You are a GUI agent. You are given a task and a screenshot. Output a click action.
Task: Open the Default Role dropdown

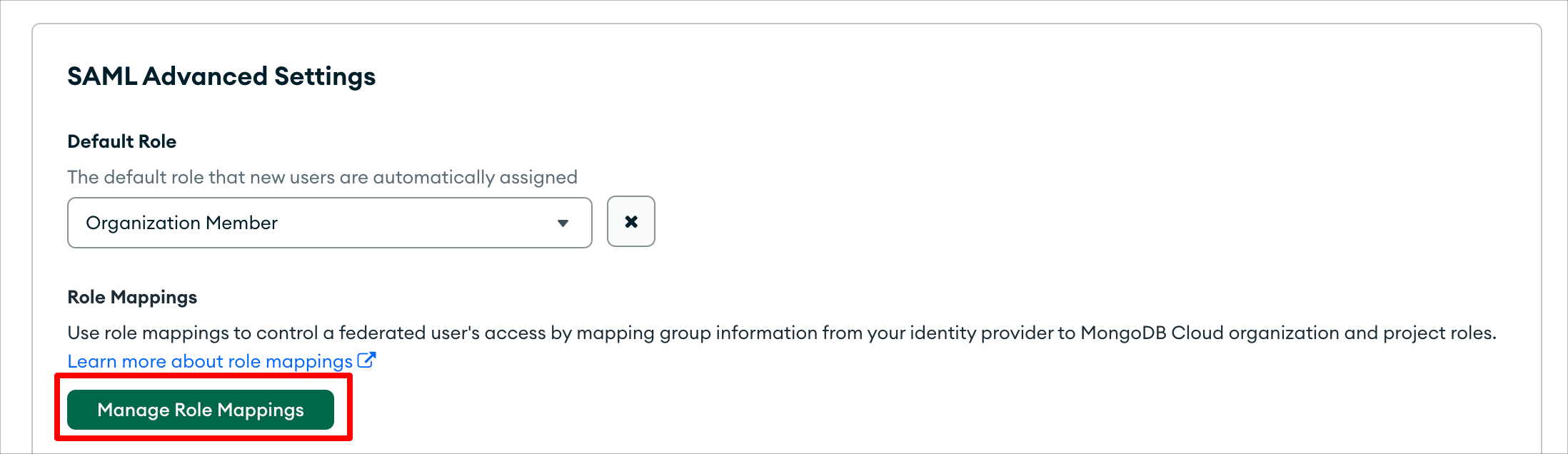click(329, 223)
